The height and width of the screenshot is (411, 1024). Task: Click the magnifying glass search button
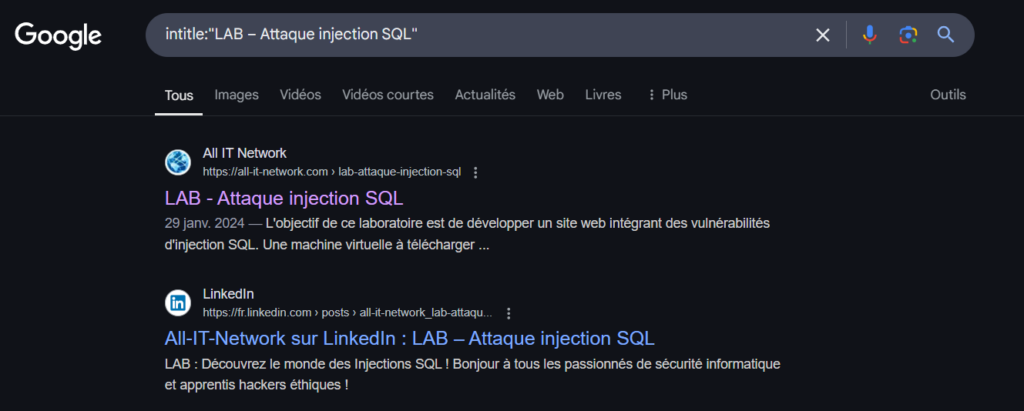click(x=945, y=35)
